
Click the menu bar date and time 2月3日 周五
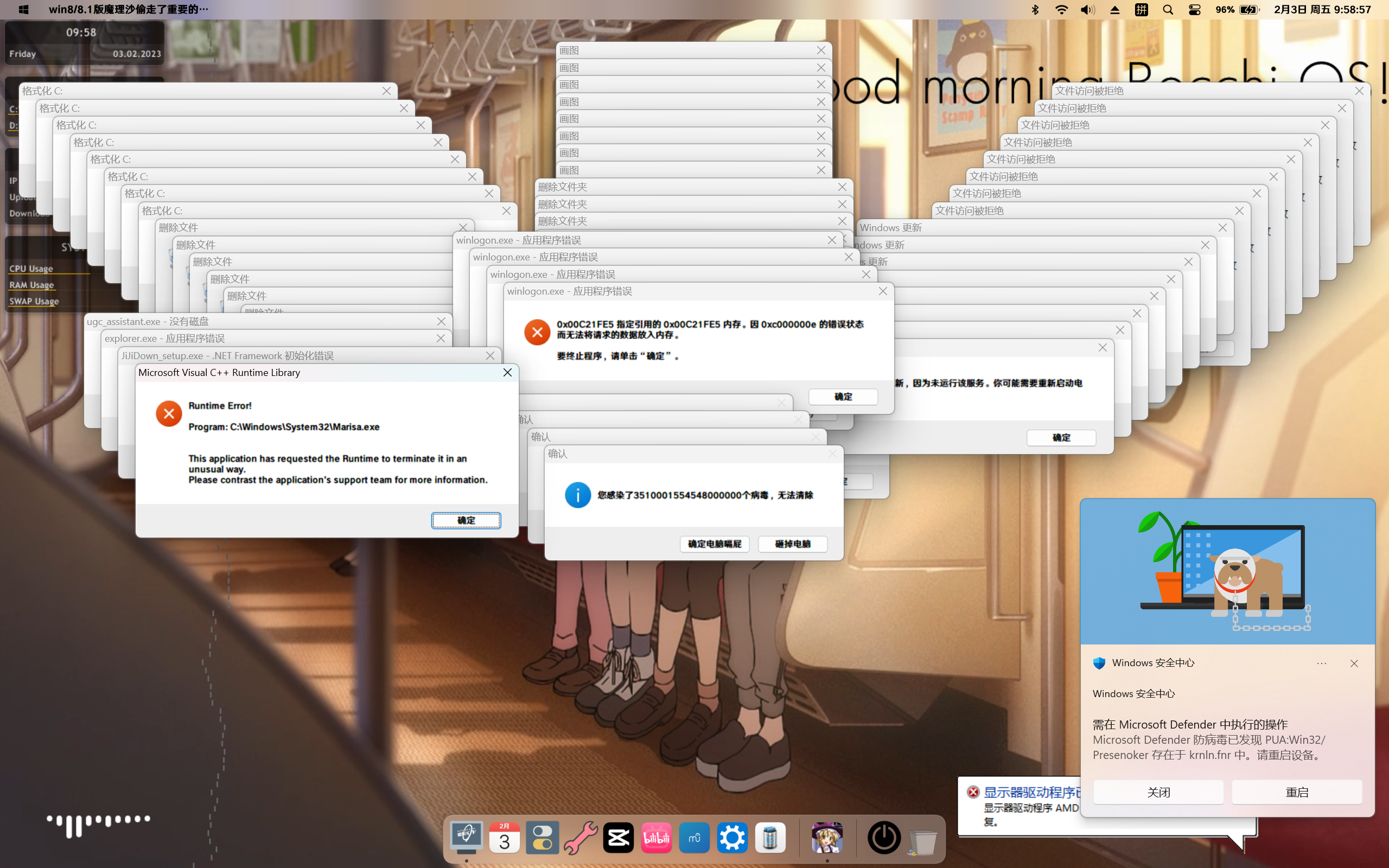click(1322, 10)
